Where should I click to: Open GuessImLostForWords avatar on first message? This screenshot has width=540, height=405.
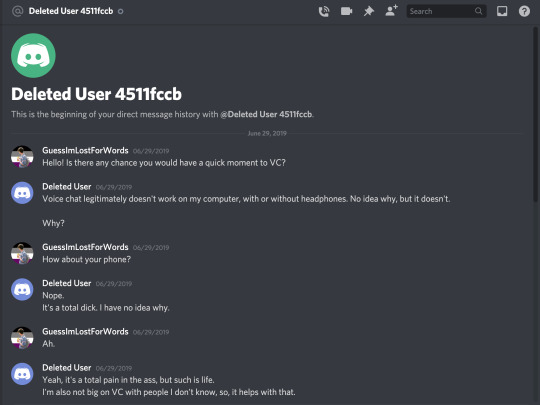(22, 157)
